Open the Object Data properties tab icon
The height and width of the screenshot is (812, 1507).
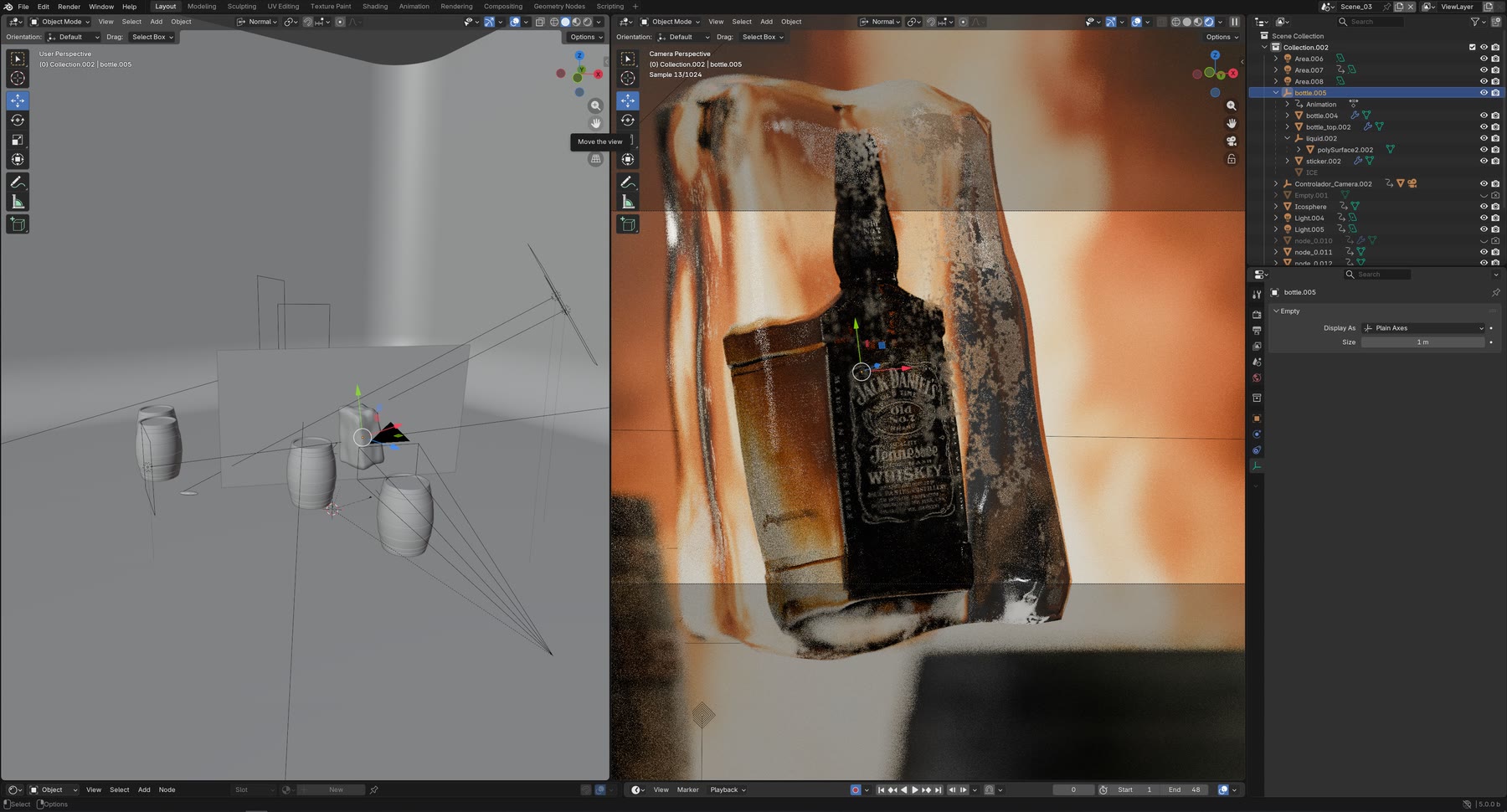pyautogui.click(x=1257, y=466)
